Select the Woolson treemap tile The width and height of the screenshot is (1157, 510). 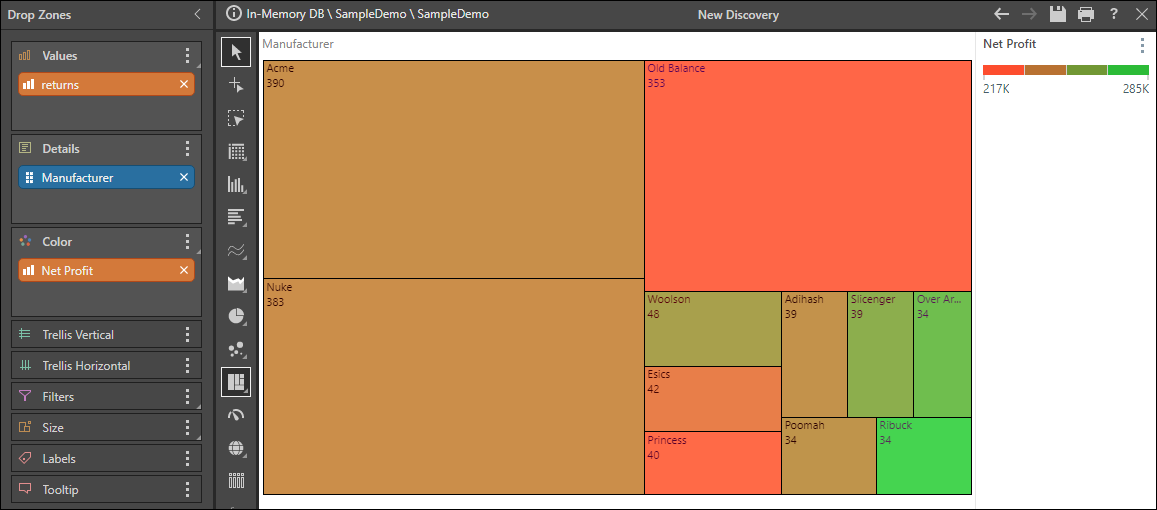tap(713, 328)
